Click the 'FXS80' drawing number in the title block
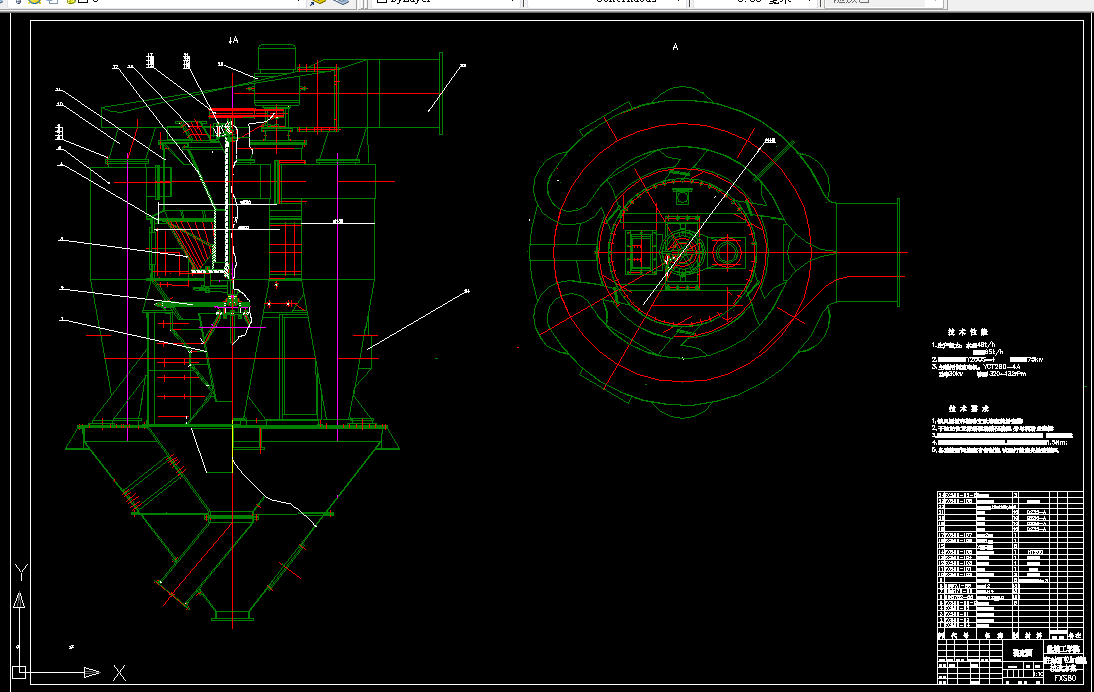 click(1065, 678)
